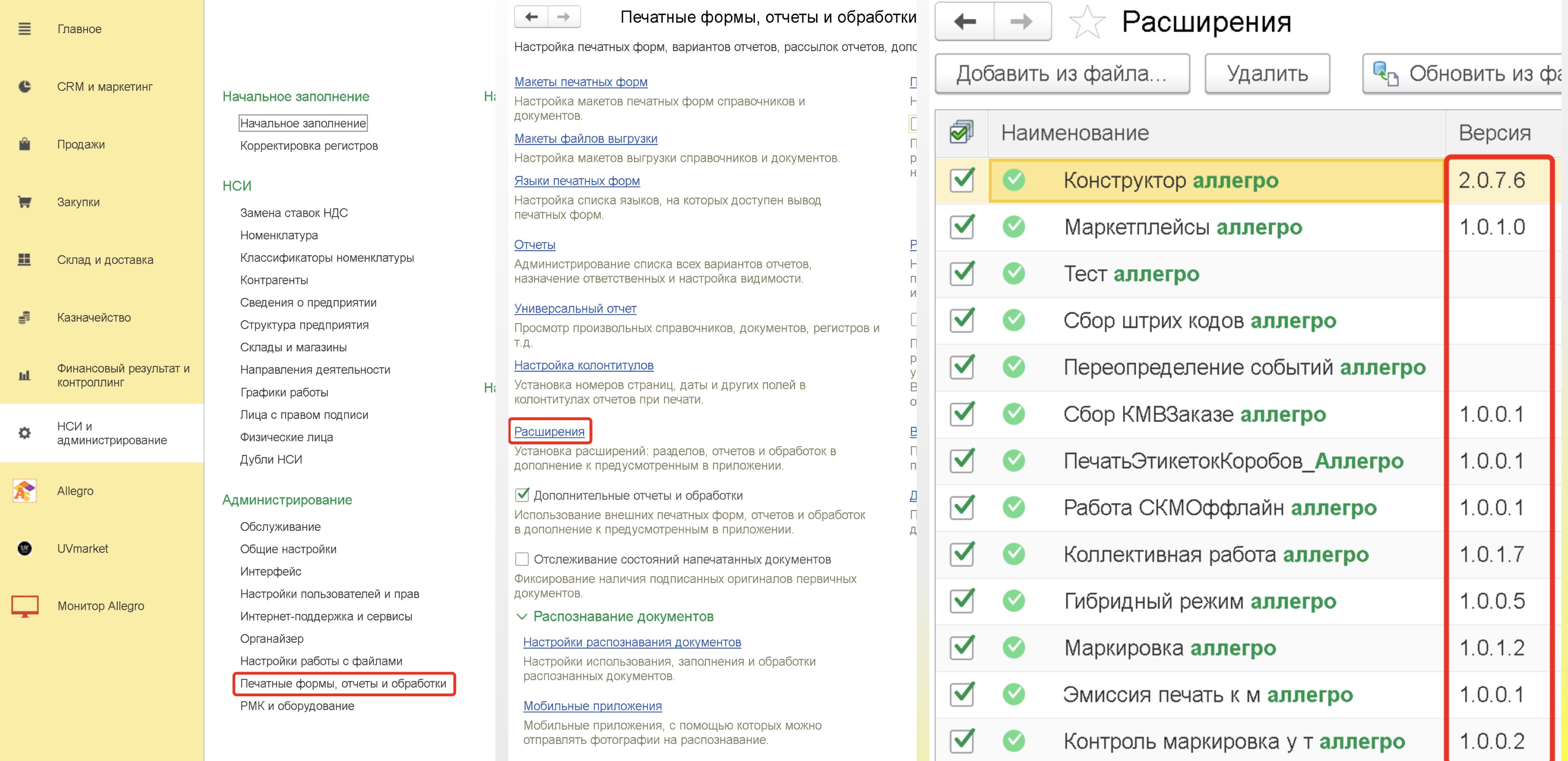Open Печатные формы, отчеты и обработки item
This screenshot has width=1568, height=761.
[343, 683]
